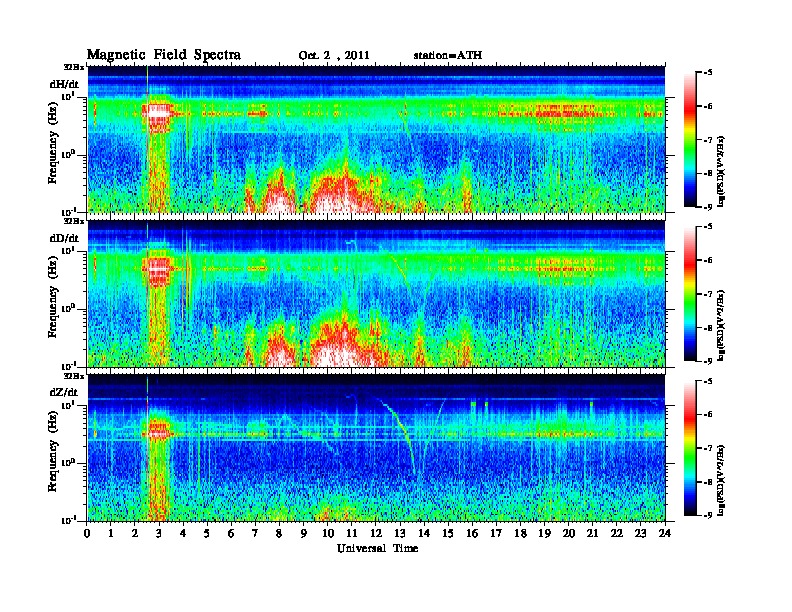Click hour tick label '14' on time axis
This screenshot has width=792, height=612.
click(424, 533)
